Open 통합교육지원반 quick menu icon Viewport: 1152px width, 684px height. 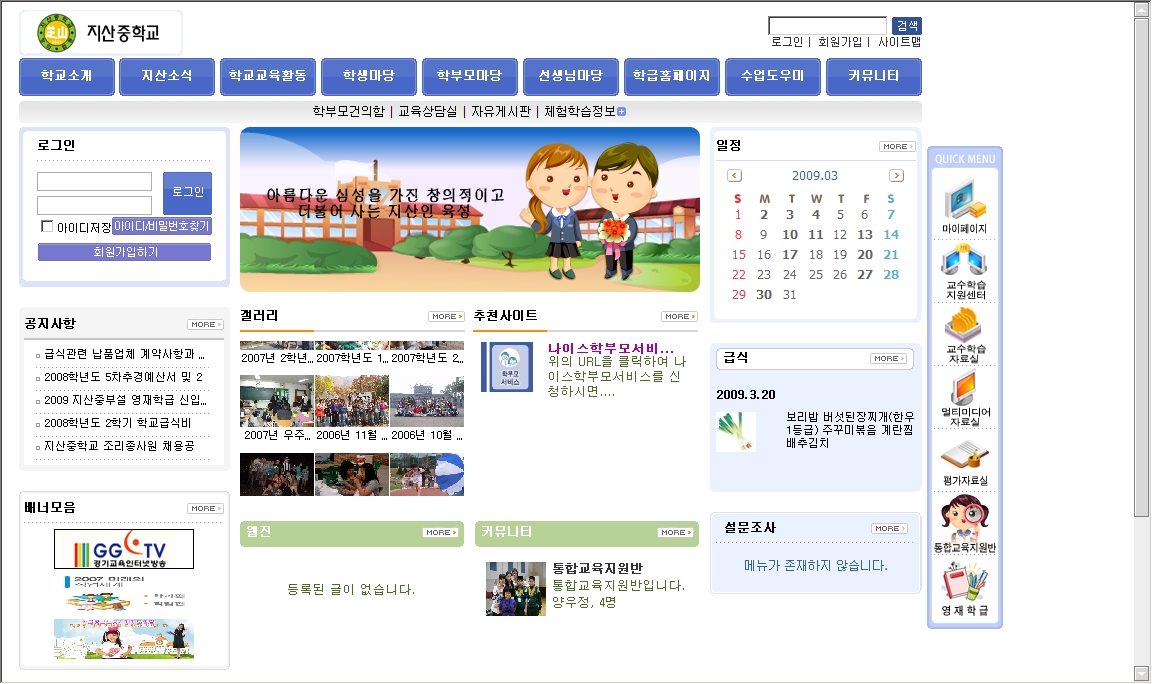click(964, 521)
